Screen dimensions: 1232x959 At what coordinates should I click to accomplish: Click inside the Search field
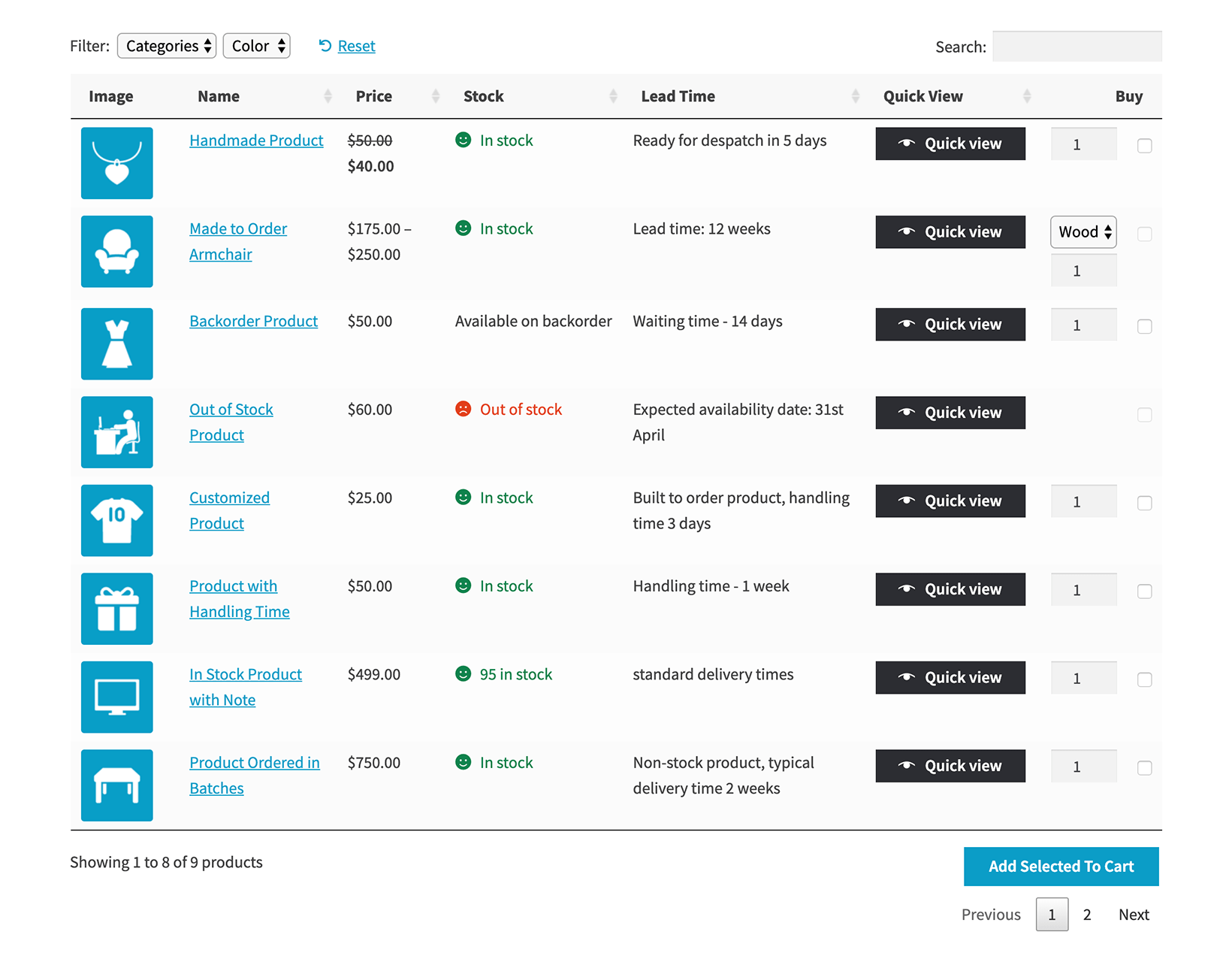point(1076,46)
